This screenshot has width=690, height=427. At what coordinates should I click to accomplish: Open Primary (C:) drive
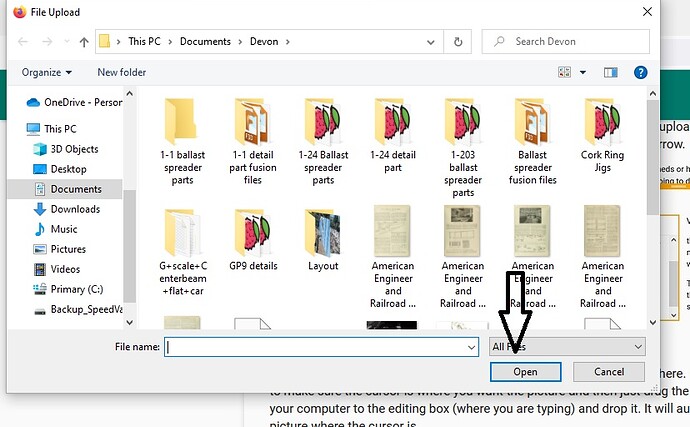pos(68,289)
